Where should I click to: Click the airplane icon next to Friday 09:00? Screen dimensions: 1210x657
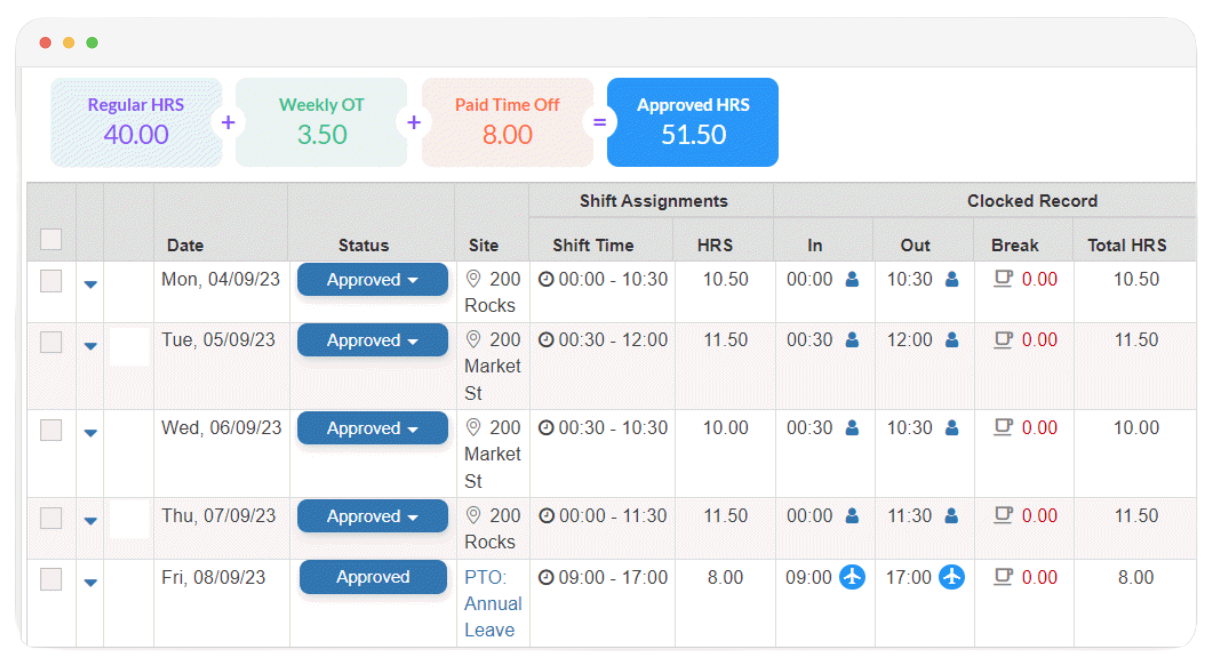coord(852,577)
